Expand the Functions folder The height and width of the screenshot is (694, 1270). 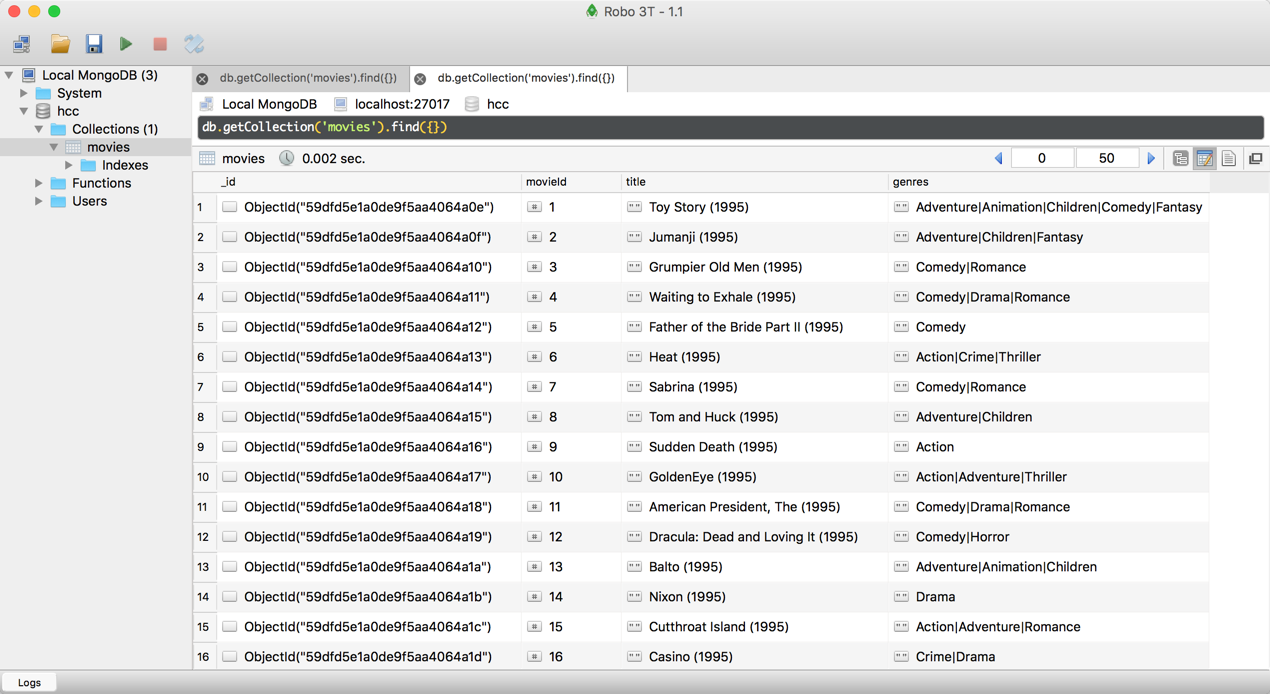39,183
